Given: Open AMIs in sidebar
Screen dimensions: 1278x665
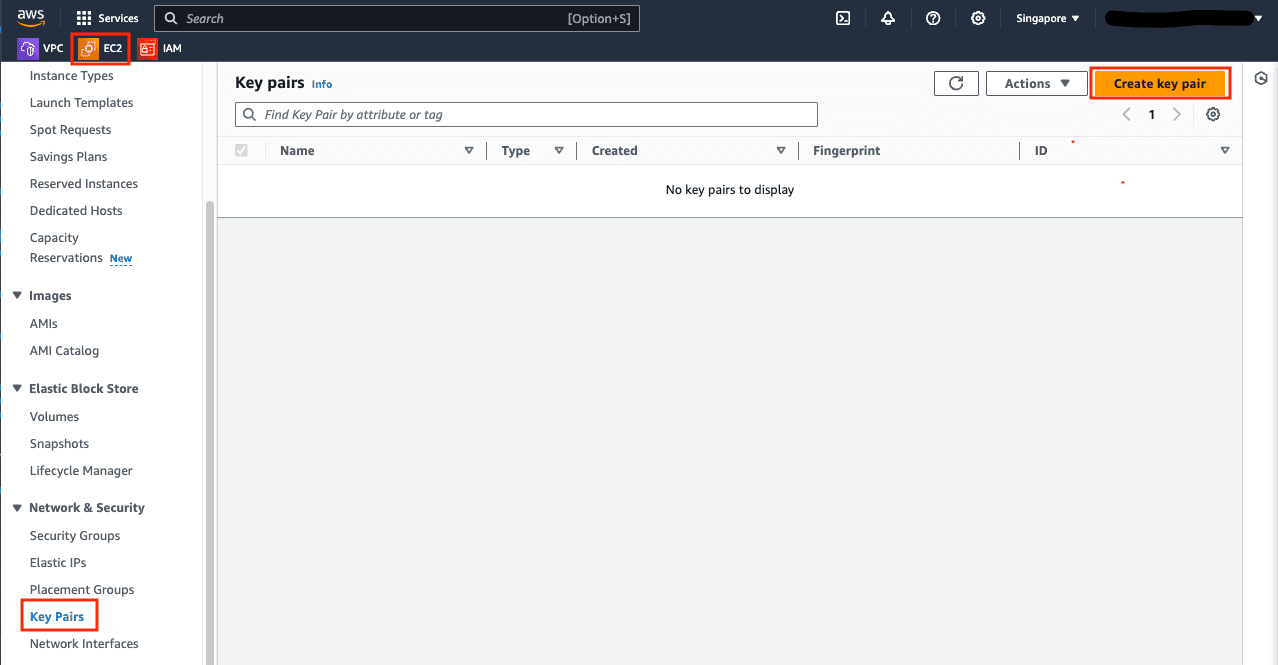Looking at the screenshot, I should coord(44,324).
